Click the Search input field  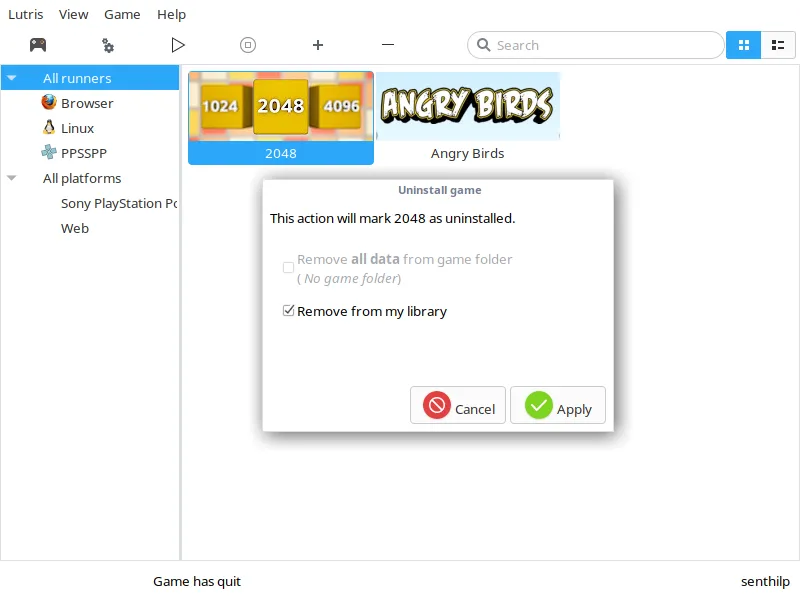tap(600, 45)
